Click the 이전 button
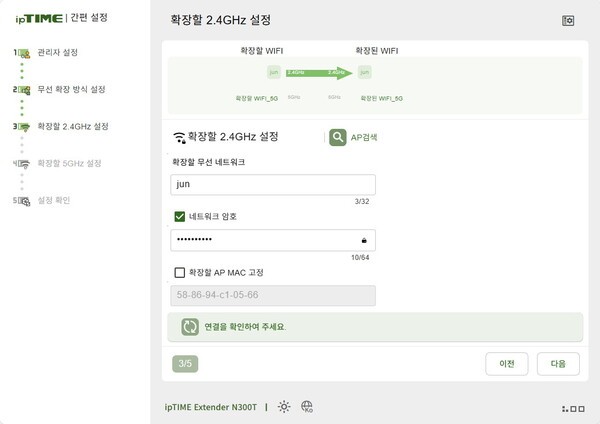 point(507,364)
